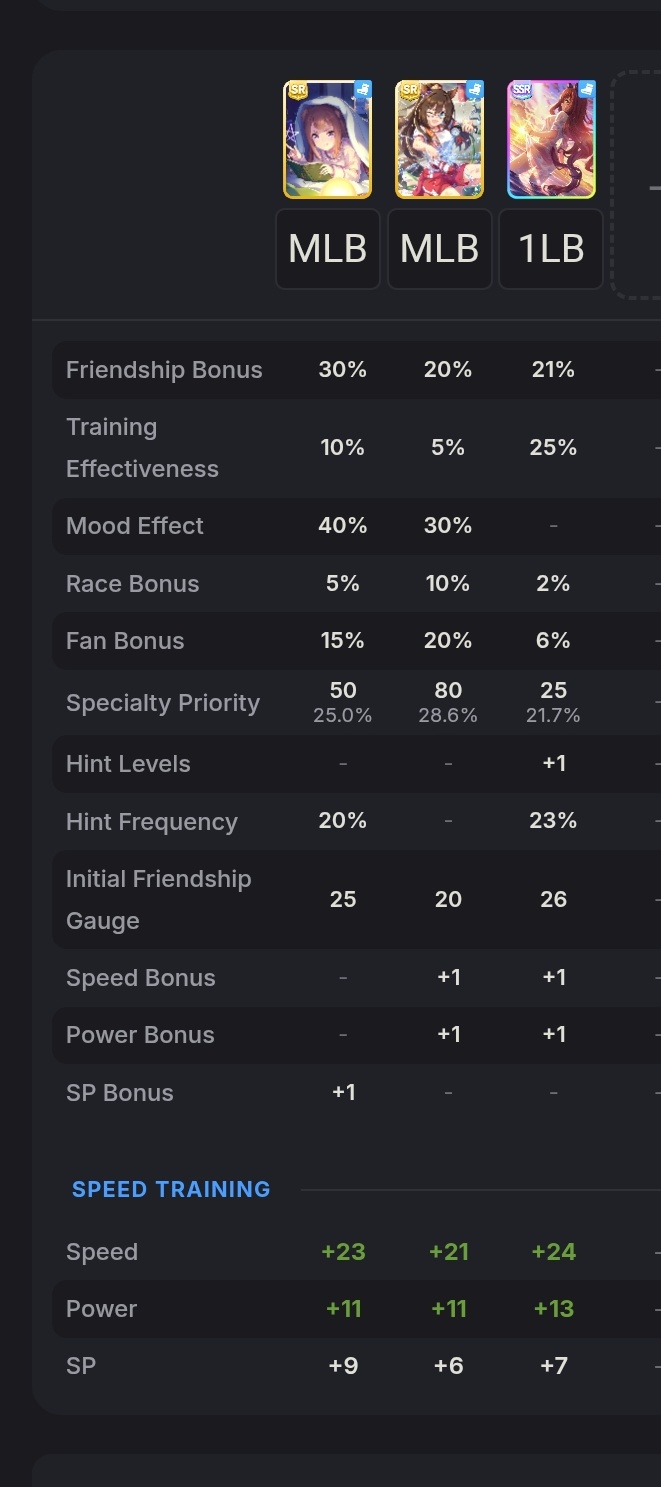
Task: Change the limit break MLB under the hooded girl card
Action: 328,249
